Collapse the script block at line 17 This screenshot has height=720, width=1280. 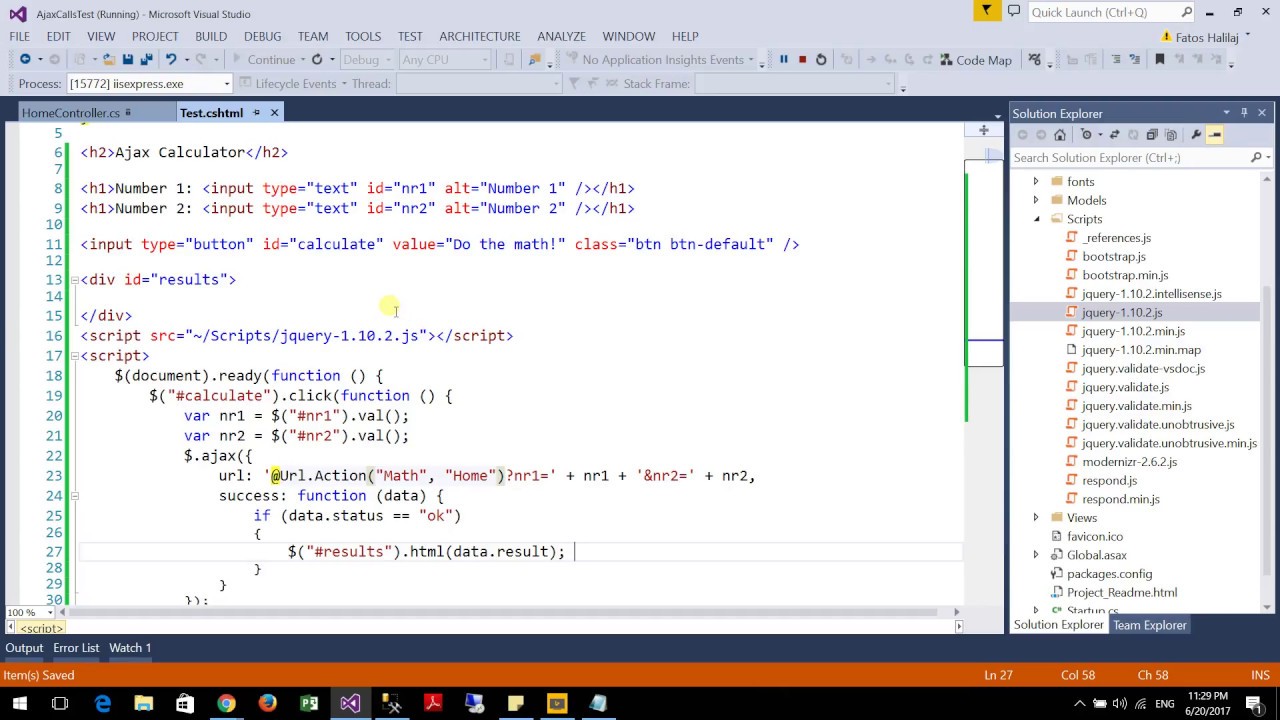click(x=74, y=356)
